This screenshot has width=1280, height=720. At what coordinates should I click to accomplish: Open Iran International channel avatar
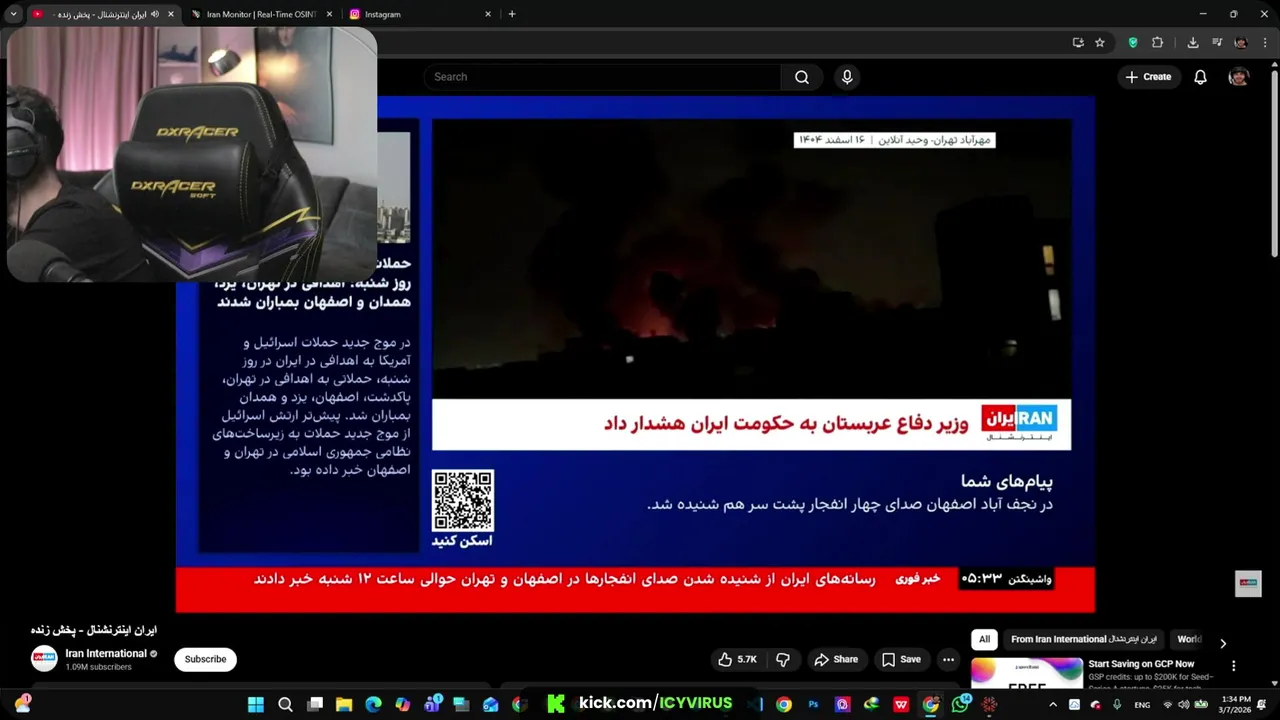(44, 658)
